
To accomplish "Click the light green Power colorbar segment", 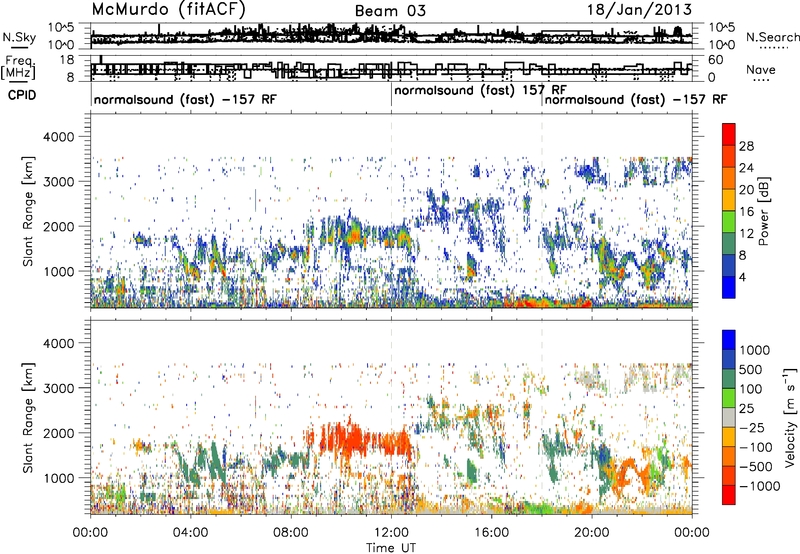I will (729, 221).
